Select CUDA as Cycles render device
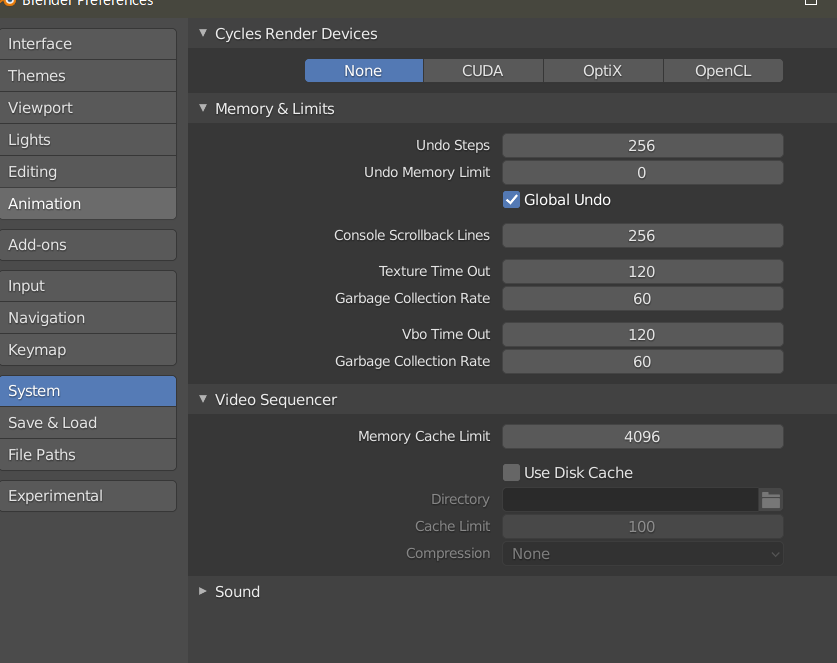This screenshot has width=837, height=663. coord(483,70)
